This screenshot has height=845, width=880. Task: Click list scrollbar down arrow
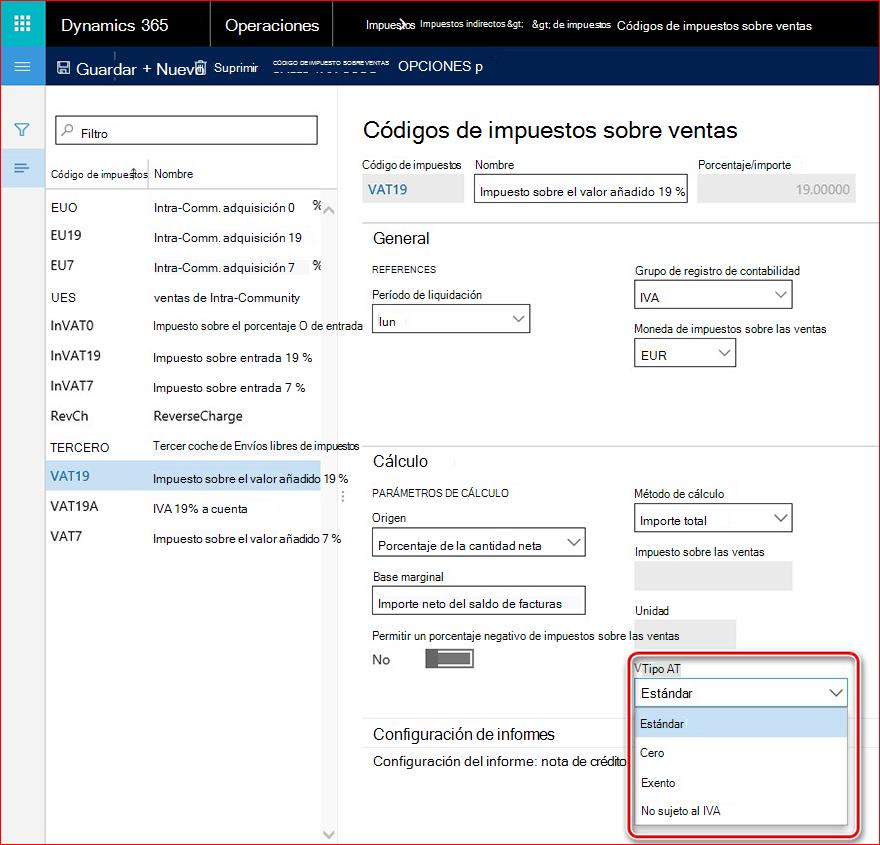(x=329, y=834)
